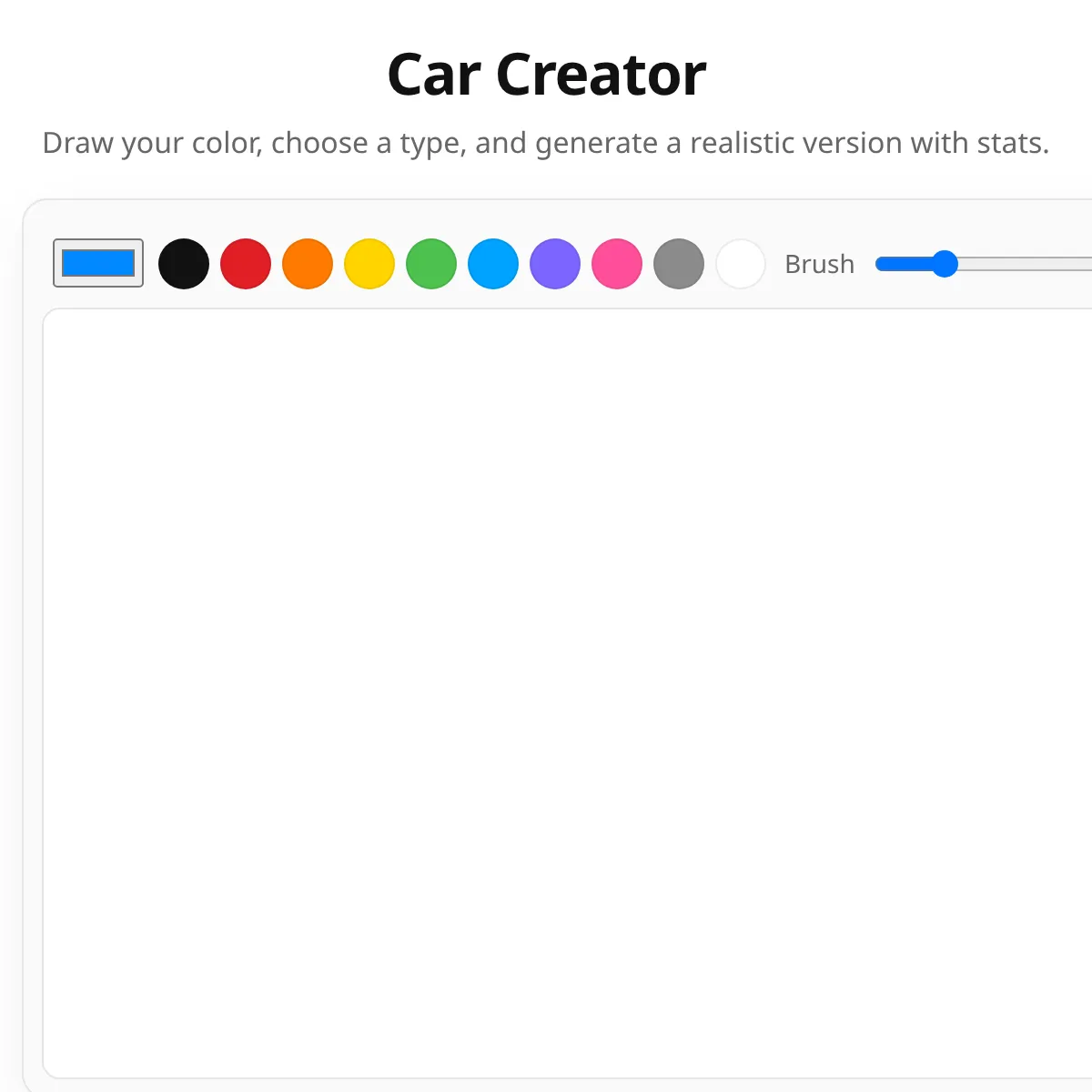Image resolution: width=1092 pixels, height=1092 pixels.
Task: Choose the red color swatch
Action: [x=246, y=264]
